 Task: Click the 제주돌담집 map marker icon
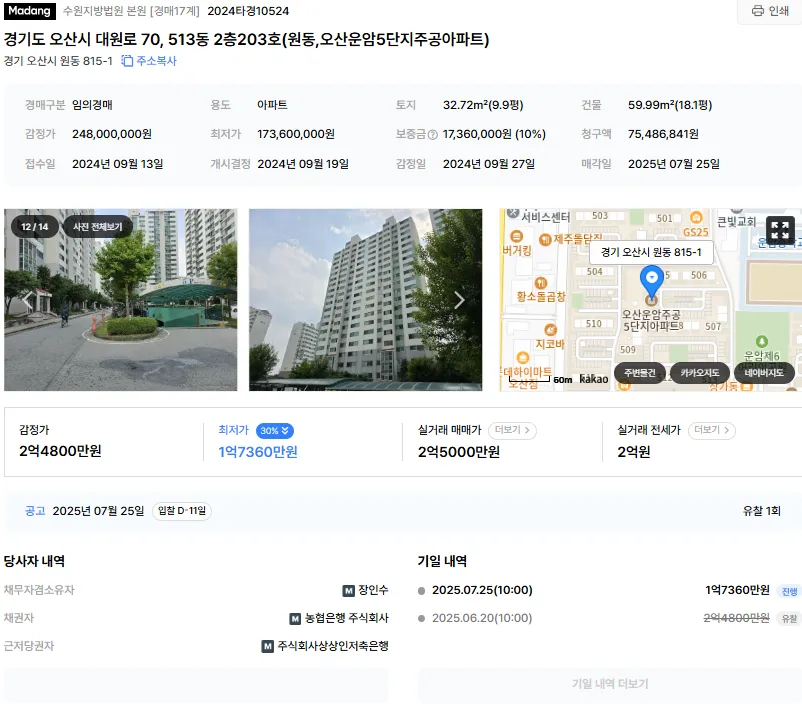(545, 239)
